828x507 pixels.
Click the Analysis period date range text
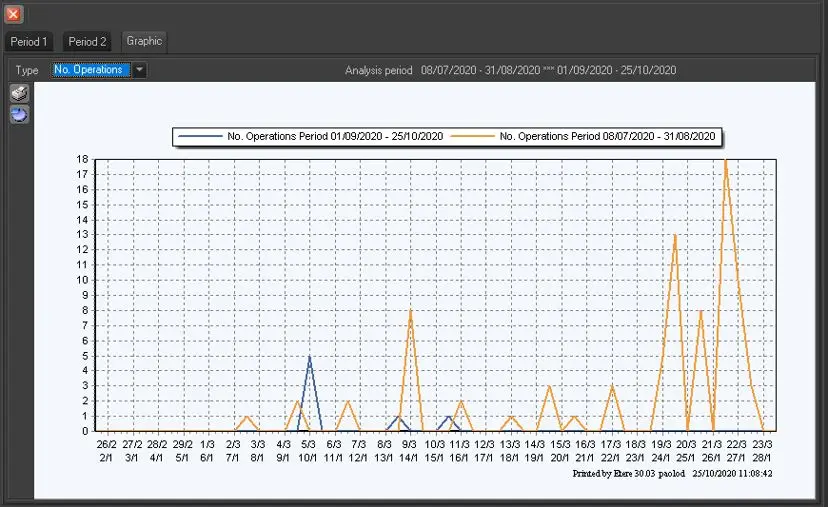tap(549, 70)
